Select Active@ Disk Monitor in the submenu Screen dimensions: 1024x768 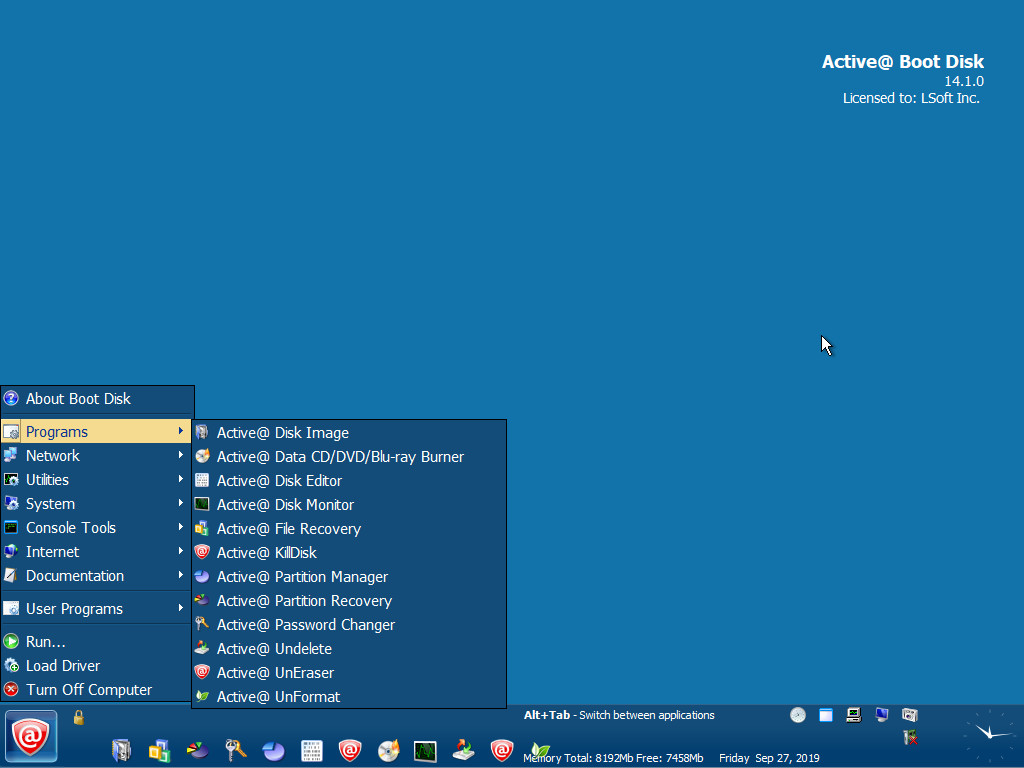(349, 505)
